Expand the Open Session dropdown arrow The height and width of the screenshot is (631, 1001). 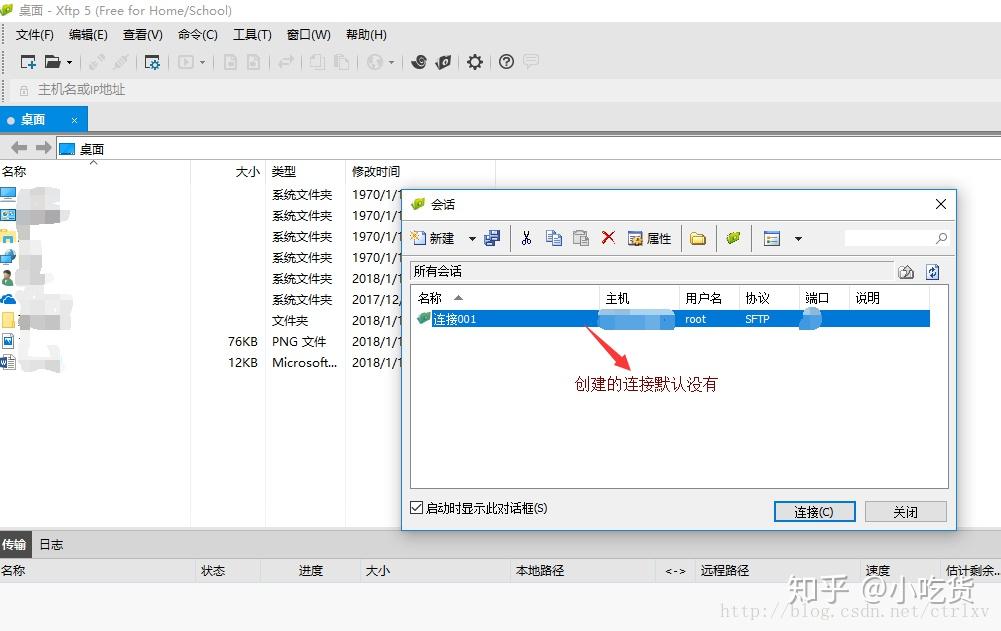coord(70,63)
